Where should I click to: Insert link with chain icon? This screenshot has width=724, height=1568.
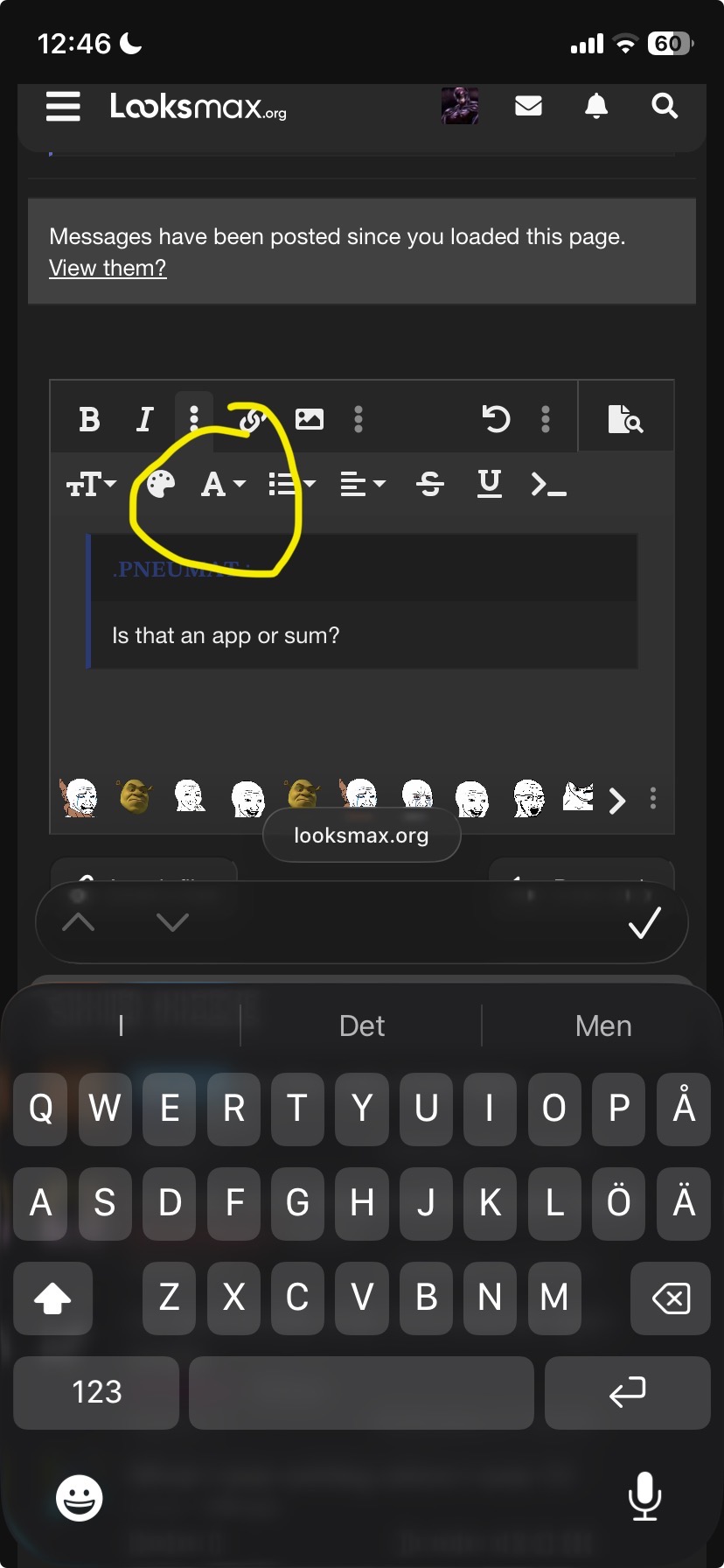pyautogui.click(x=251, y=419)
